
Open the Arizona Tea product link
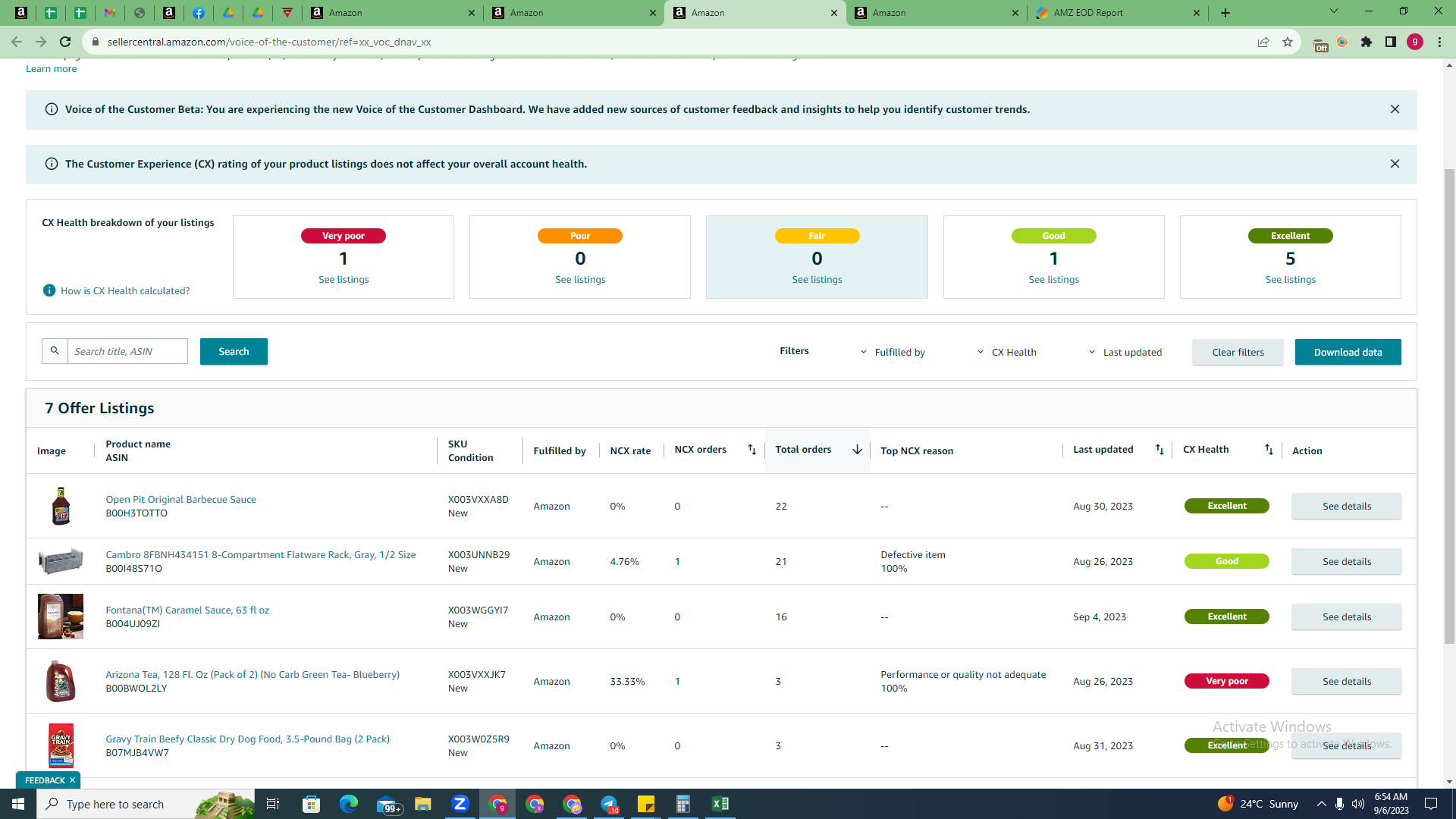coord(253,675)
